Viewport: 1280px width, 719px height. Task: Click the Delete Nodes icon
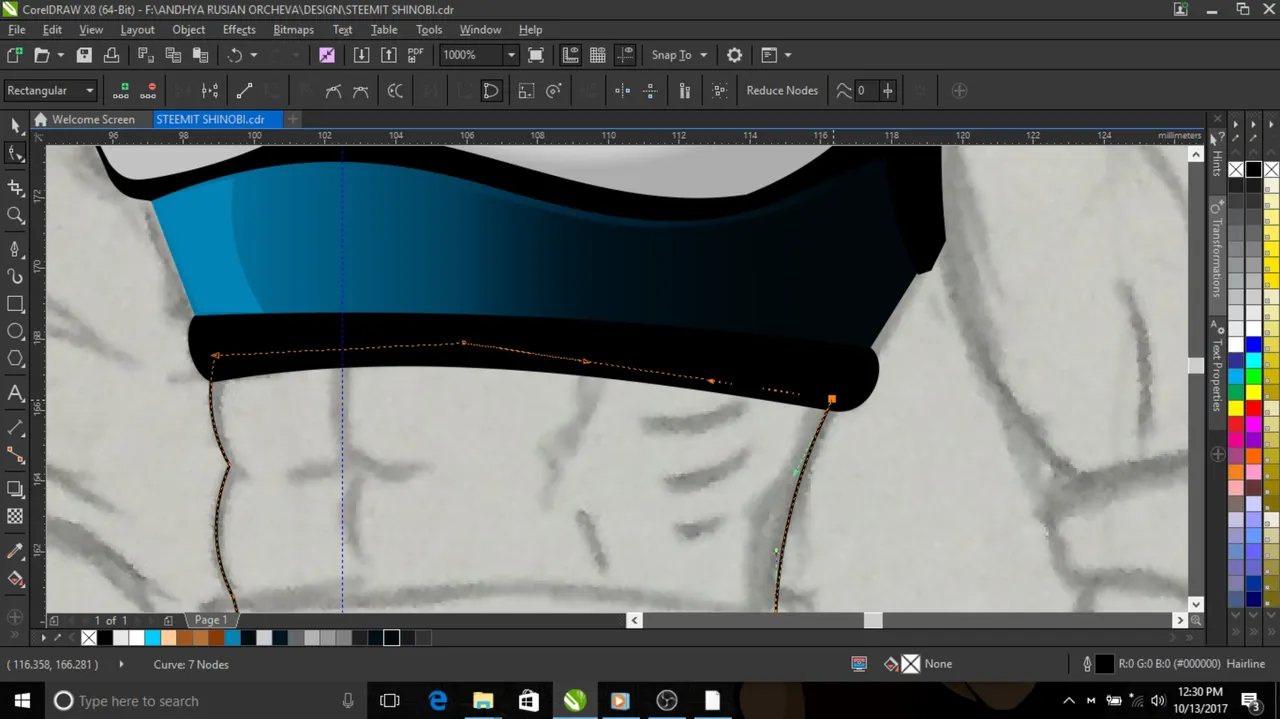coord(150,91)
